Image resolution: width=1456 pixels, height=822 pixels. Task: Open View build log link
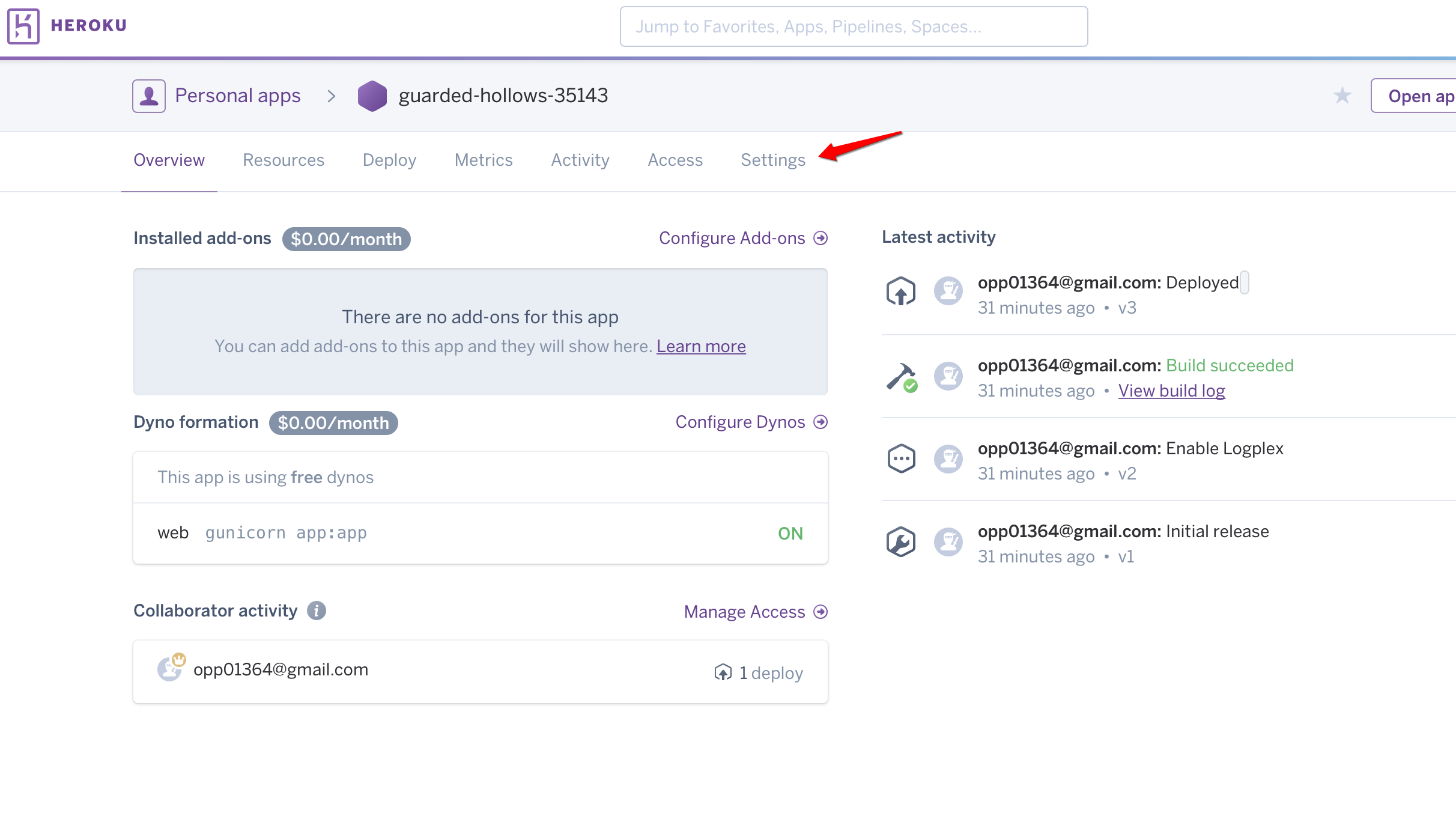tap(1171, 391)
